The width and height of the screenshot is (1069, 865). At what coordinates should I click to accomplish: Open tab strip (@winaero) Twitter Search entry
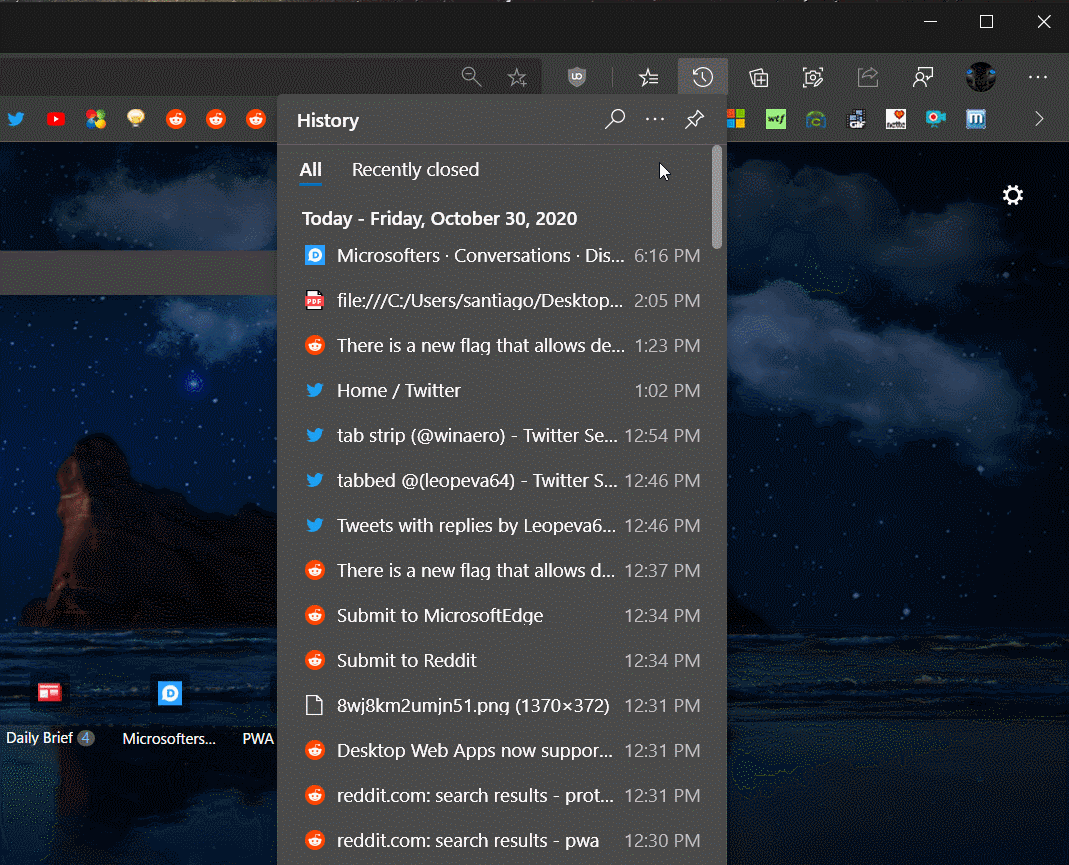click(502, 436)
